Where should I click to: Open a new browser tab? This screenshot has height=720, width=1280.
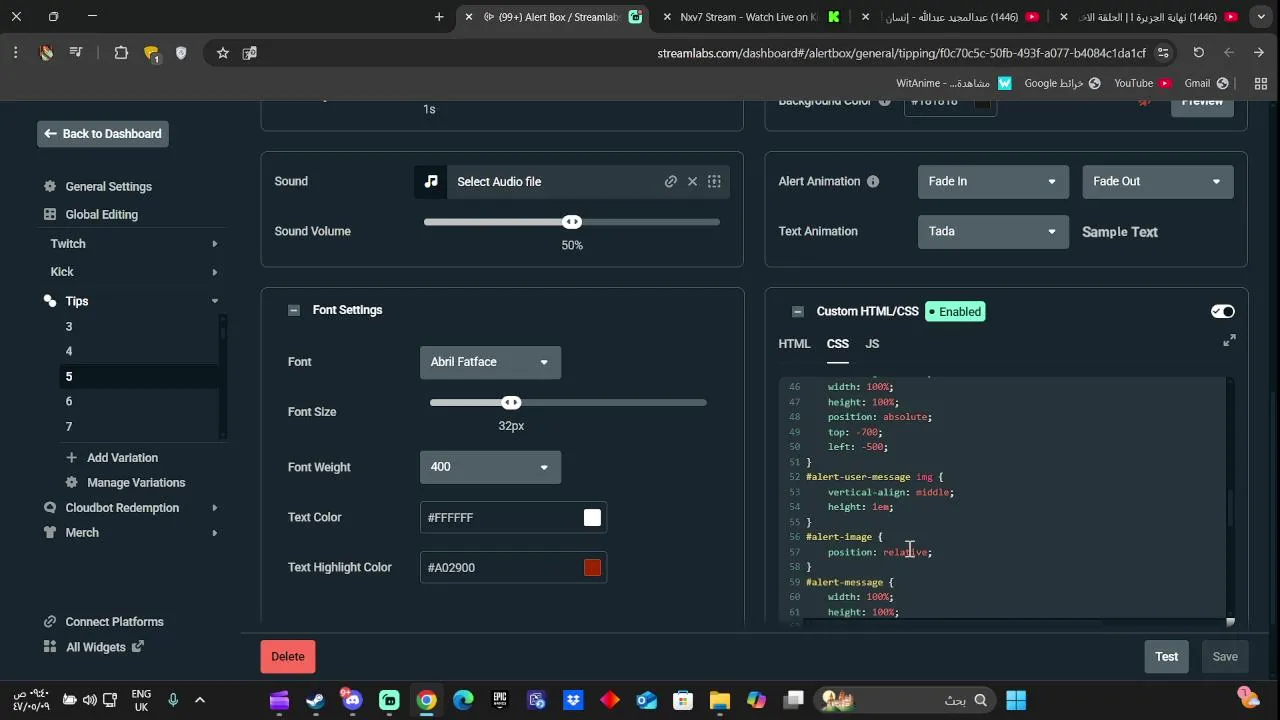click(x=439, y=17)
